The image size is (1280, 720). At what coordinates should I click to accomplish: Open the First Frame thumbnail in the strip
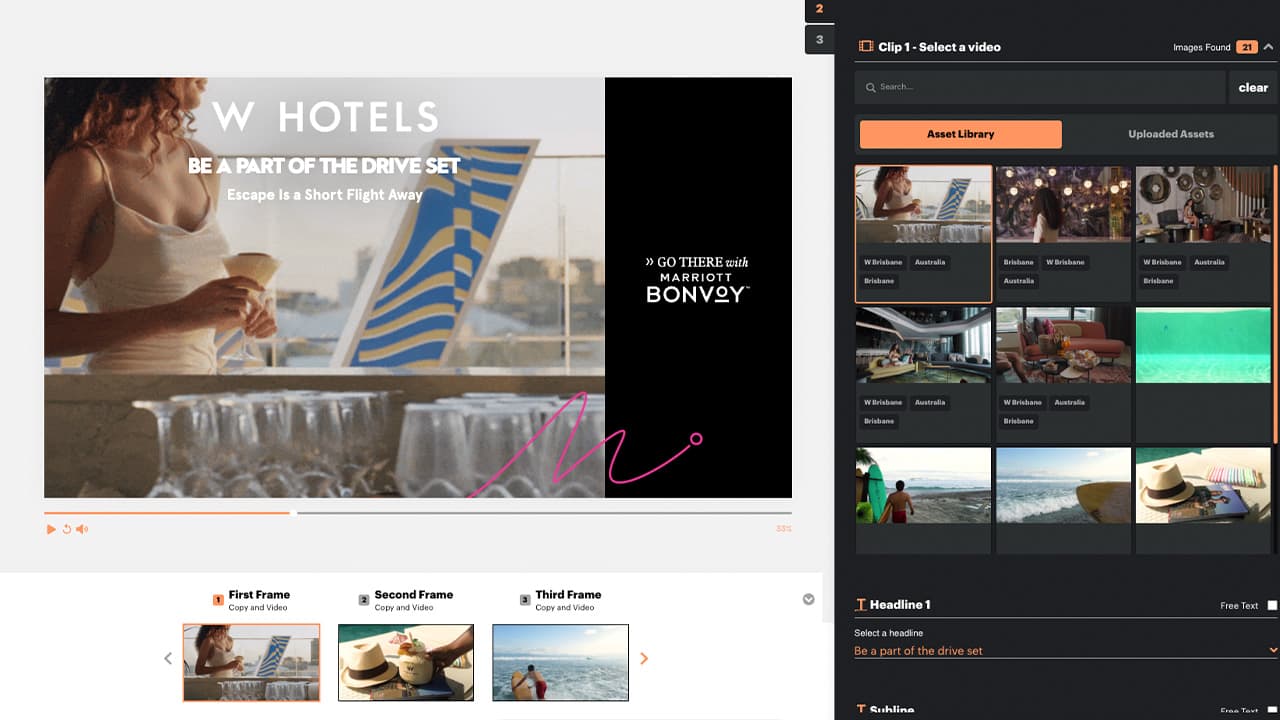[x=251, y=662]
